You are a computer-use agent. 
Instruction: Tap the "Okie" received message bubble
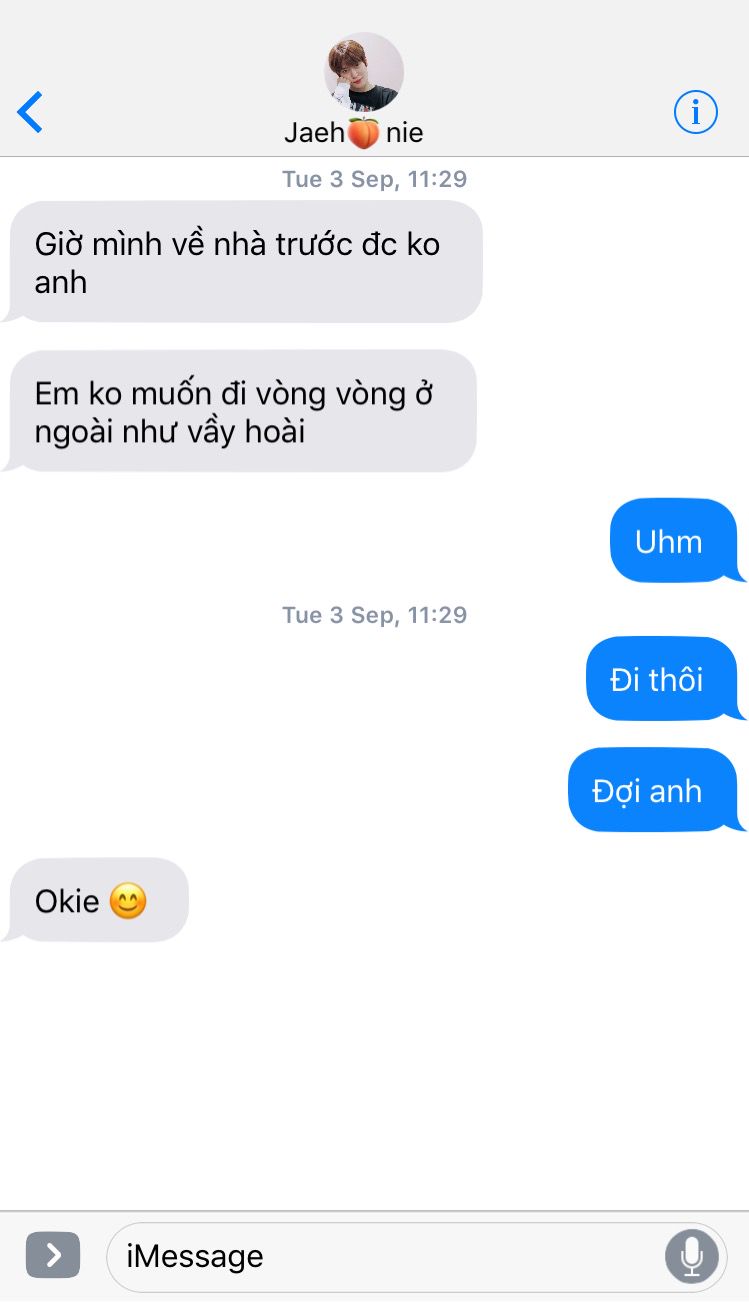[96, 900]
